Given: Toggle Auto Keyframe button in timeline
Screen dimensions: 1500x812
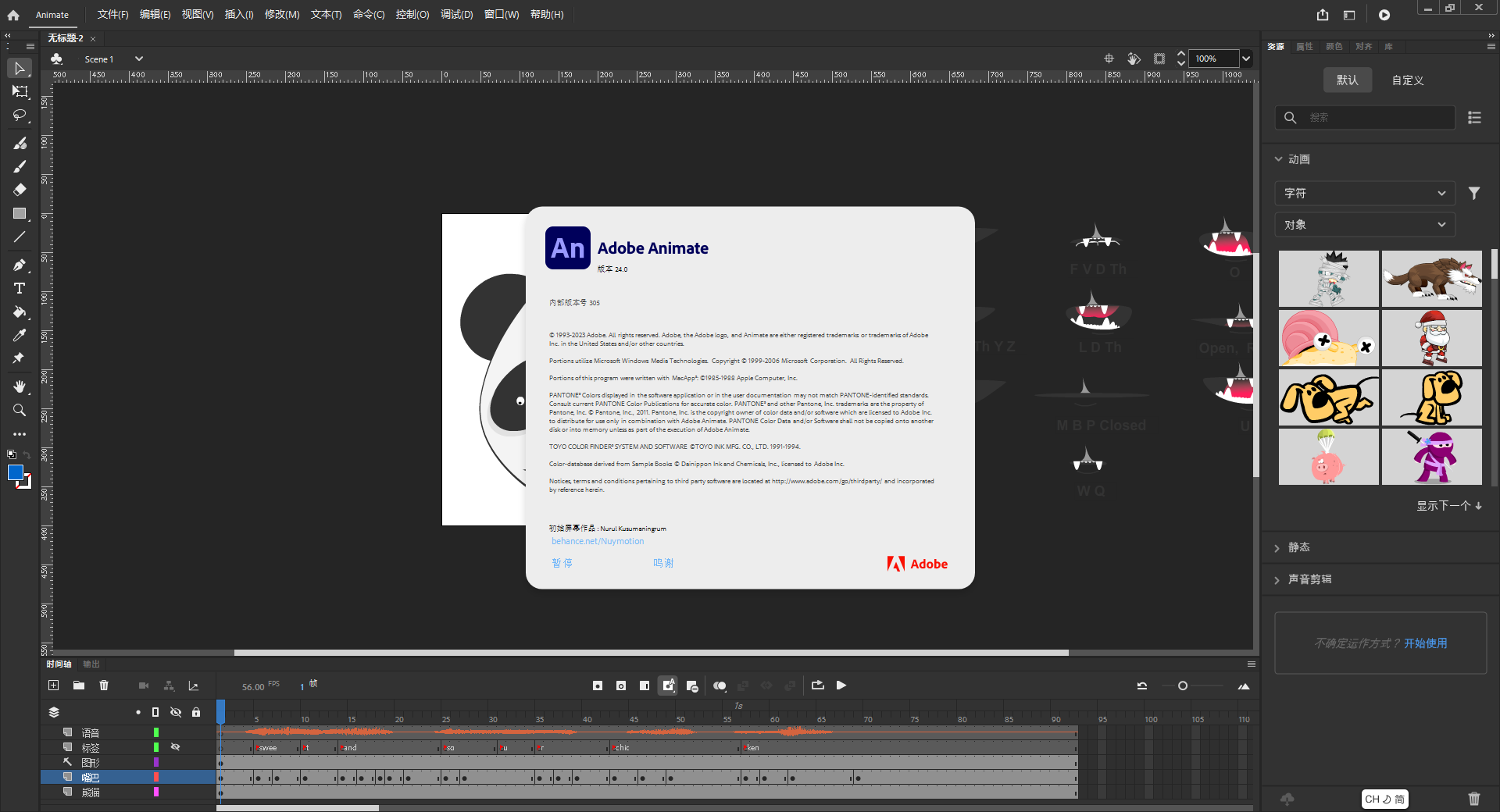Looking at the screenshot, I should (x=668, y=686).
